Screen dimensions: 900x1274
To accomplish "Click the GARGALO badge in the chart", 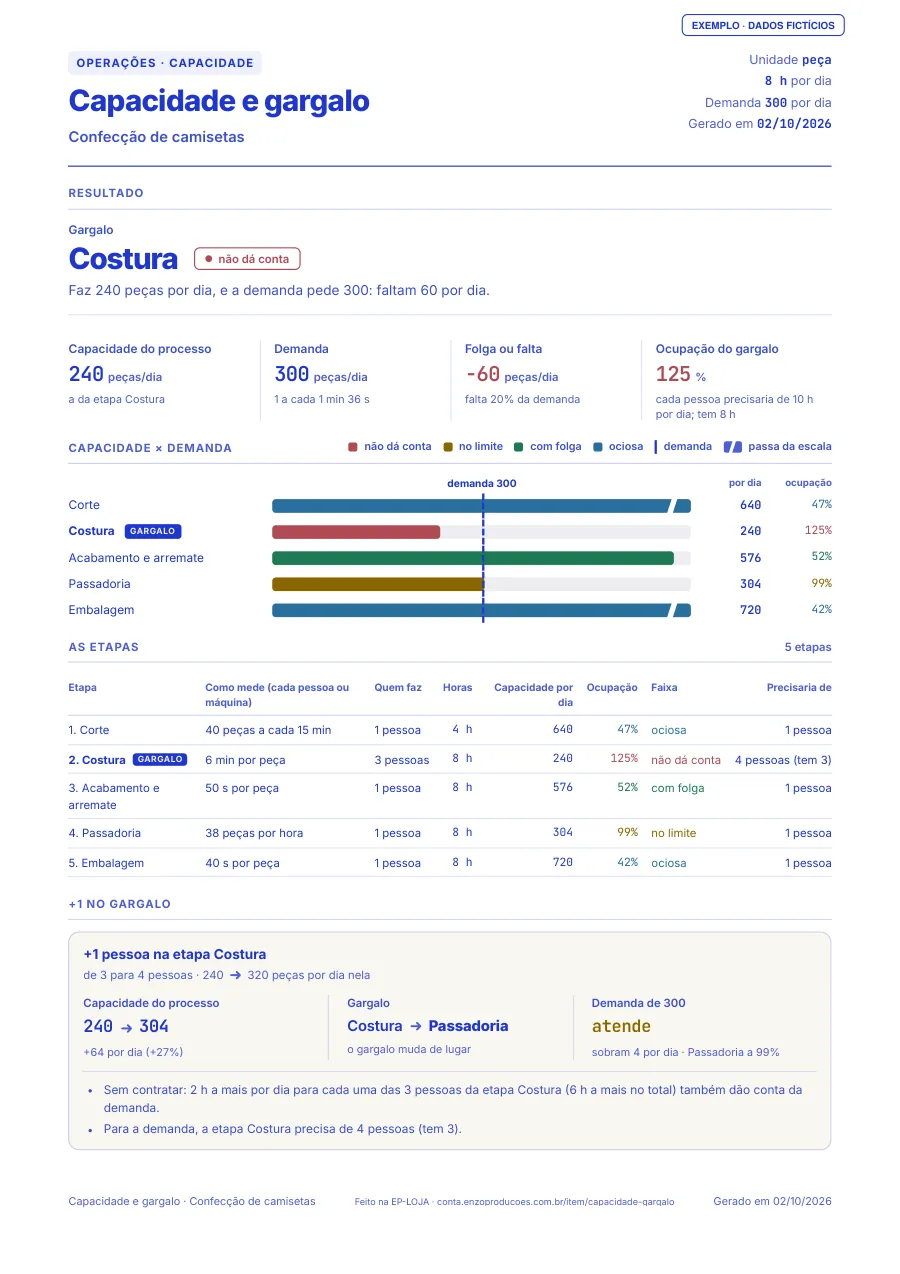I will (153, 531).
